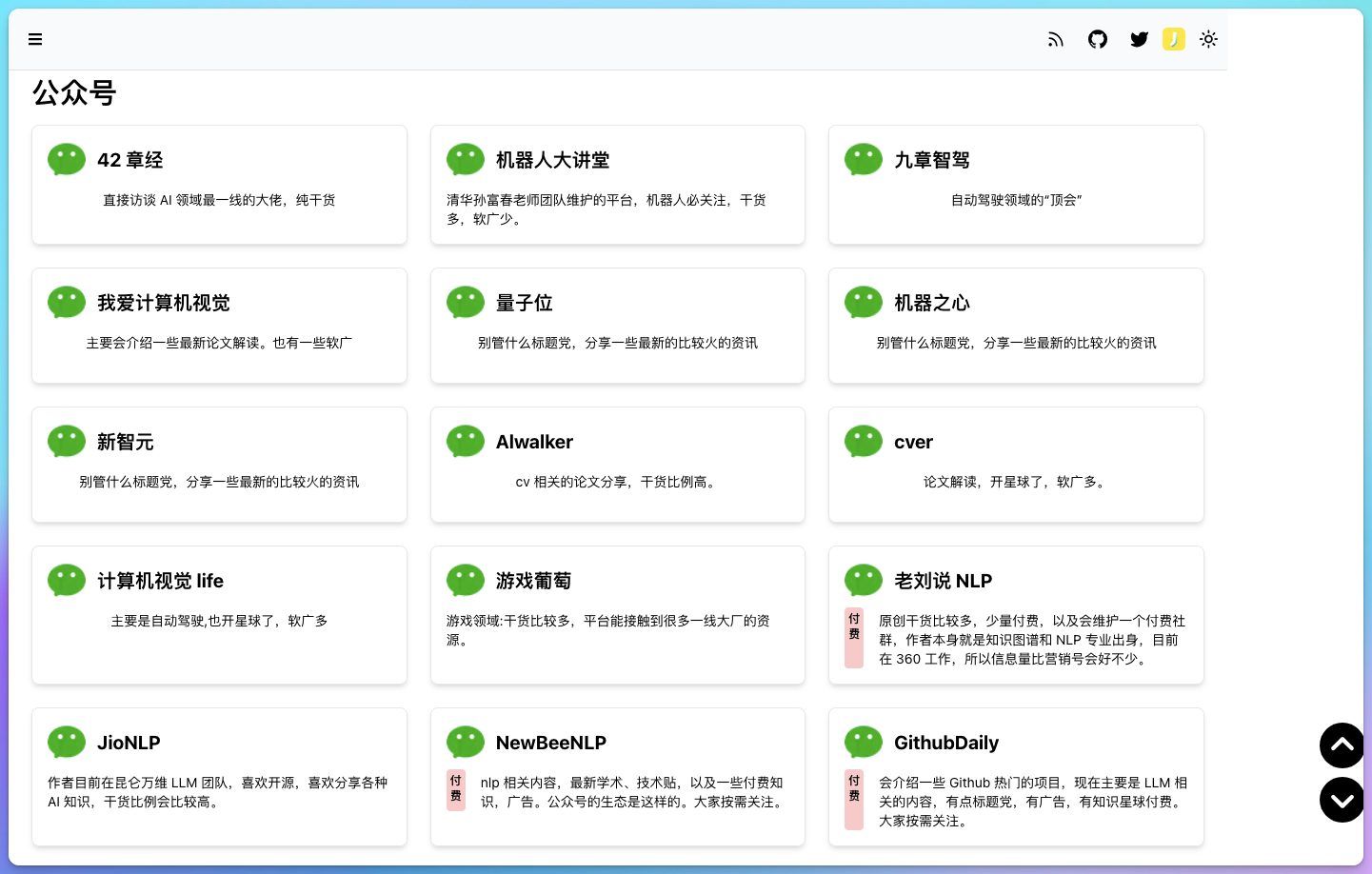Viewport: 1372px width, 874px height.
Task: Click 付费 tag on GithubDaily card
Action: [x=854, y=800]
